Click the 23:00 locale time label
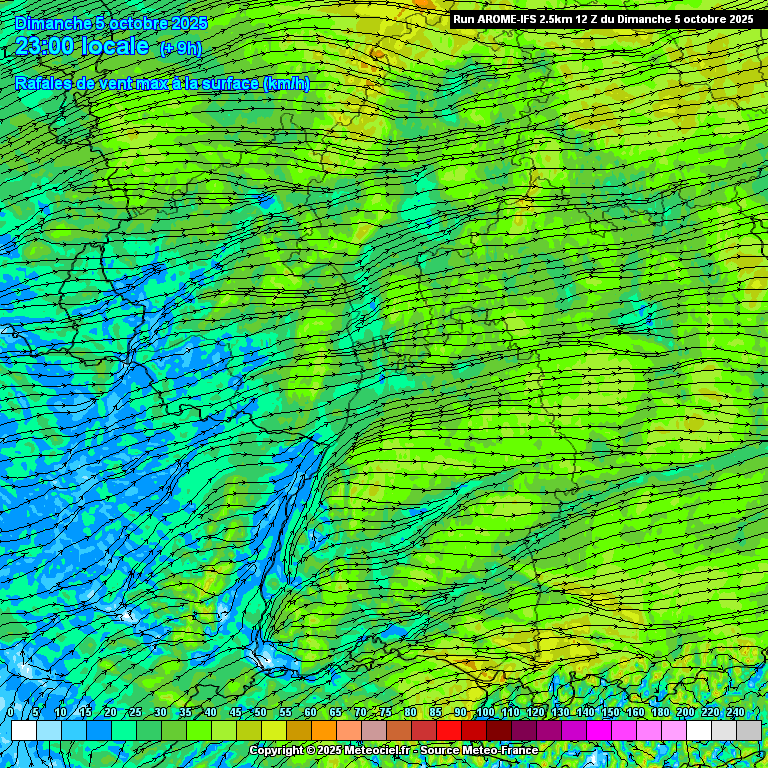This screenshot has height=768, width=768. pos(83,47)
